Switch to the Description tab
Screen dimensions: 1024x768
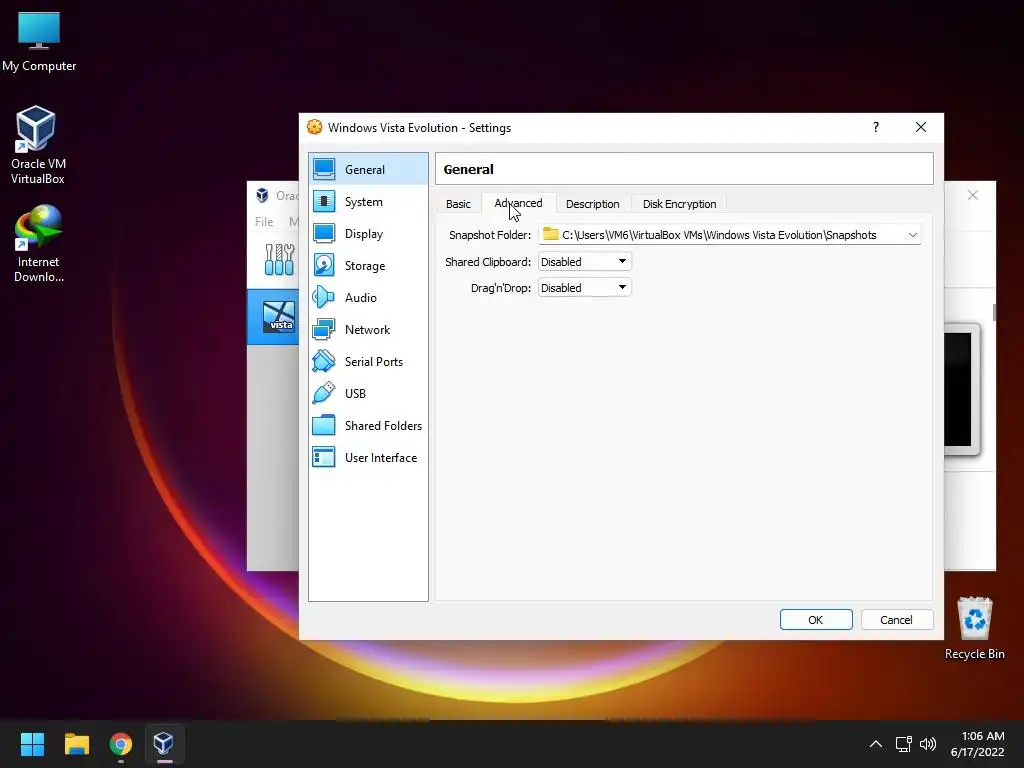pyautogui.click(x=592, y=204)
